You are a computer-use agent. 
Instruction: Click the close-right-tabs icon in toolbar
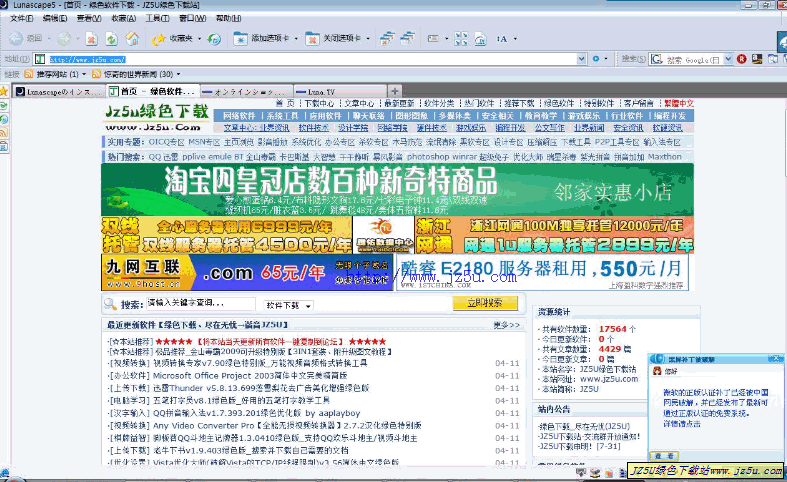click(407, 38)
